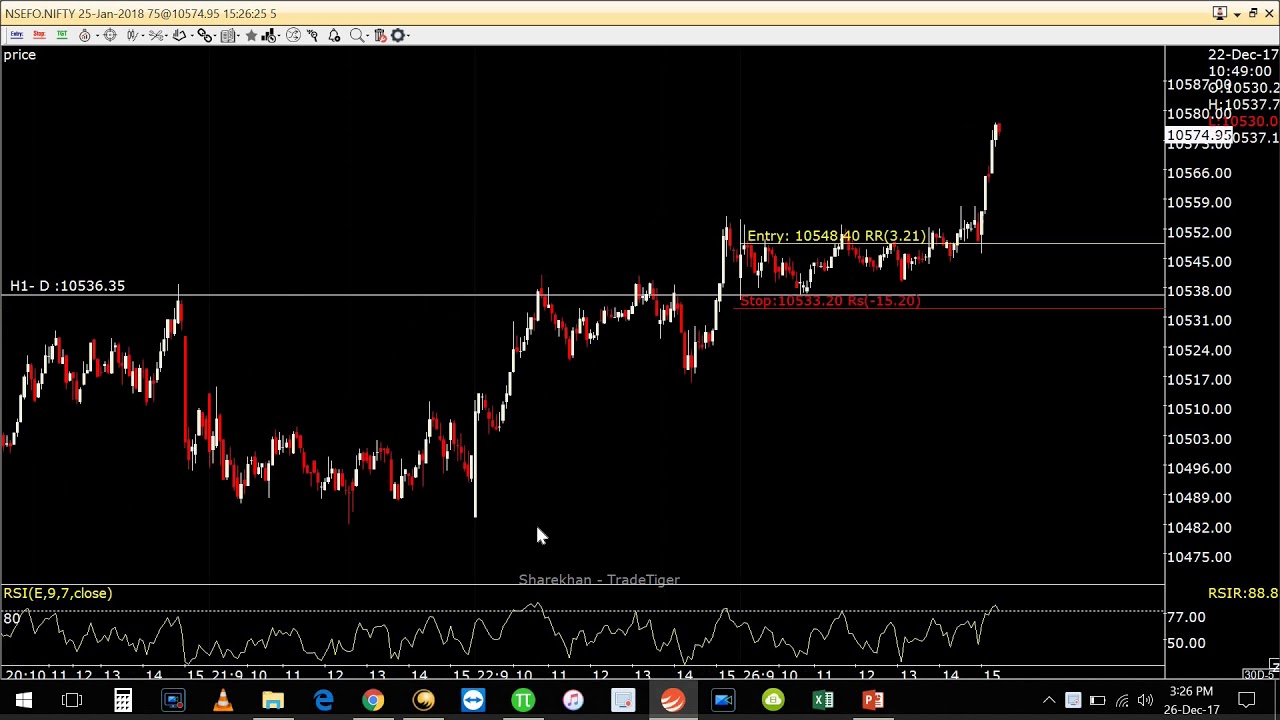Click the bar chart indicators icon
The image size is (1280, 720).
[x=269, y=35]
